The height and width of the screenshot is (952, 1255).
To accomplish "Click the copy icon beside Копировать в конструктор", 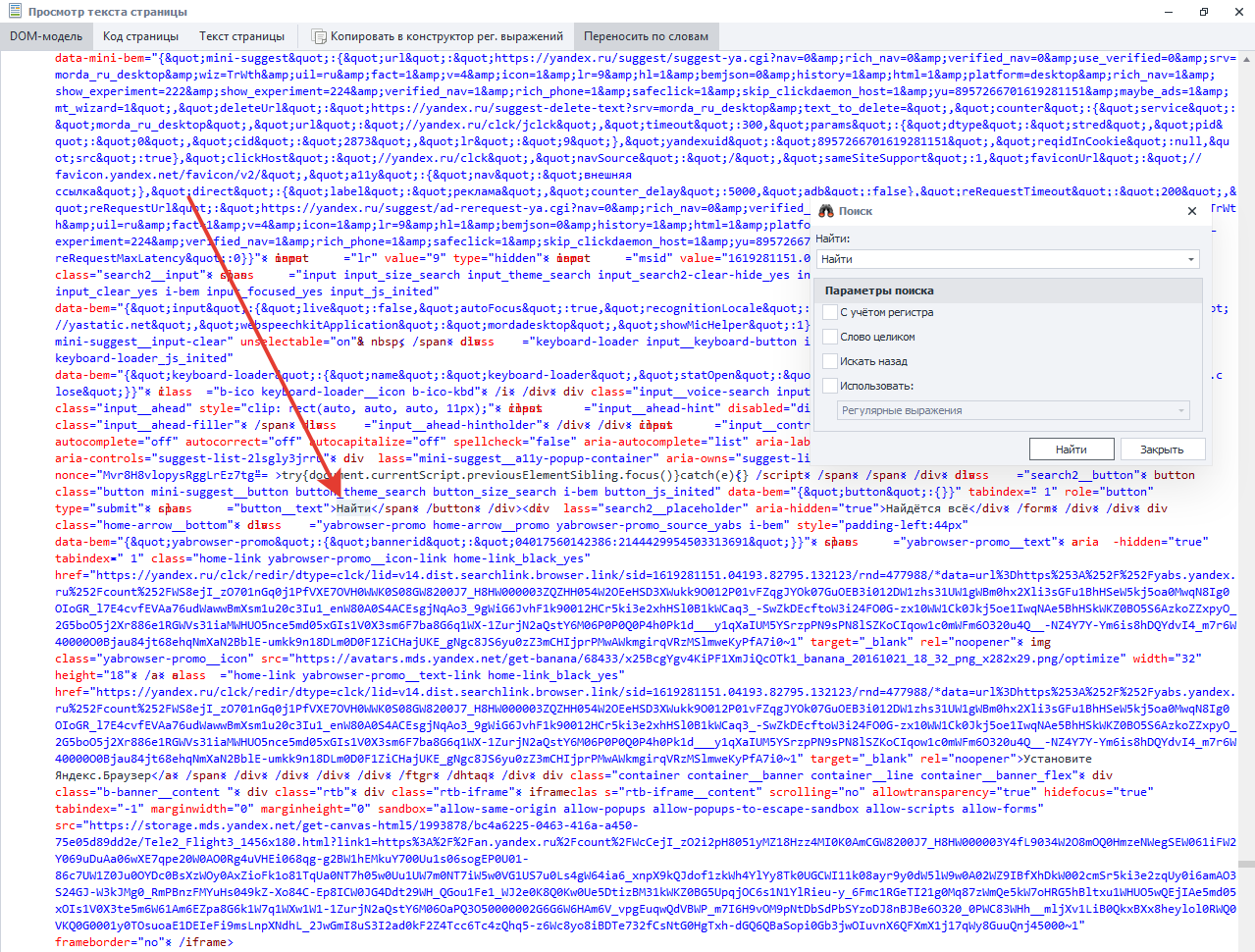I will (x=319, y=36).
